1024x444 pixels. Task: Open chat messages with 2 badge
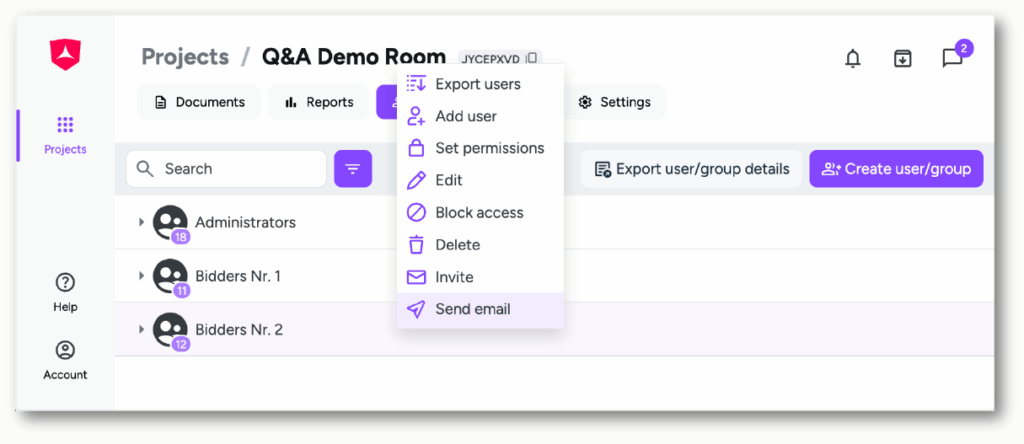(952, 58)
